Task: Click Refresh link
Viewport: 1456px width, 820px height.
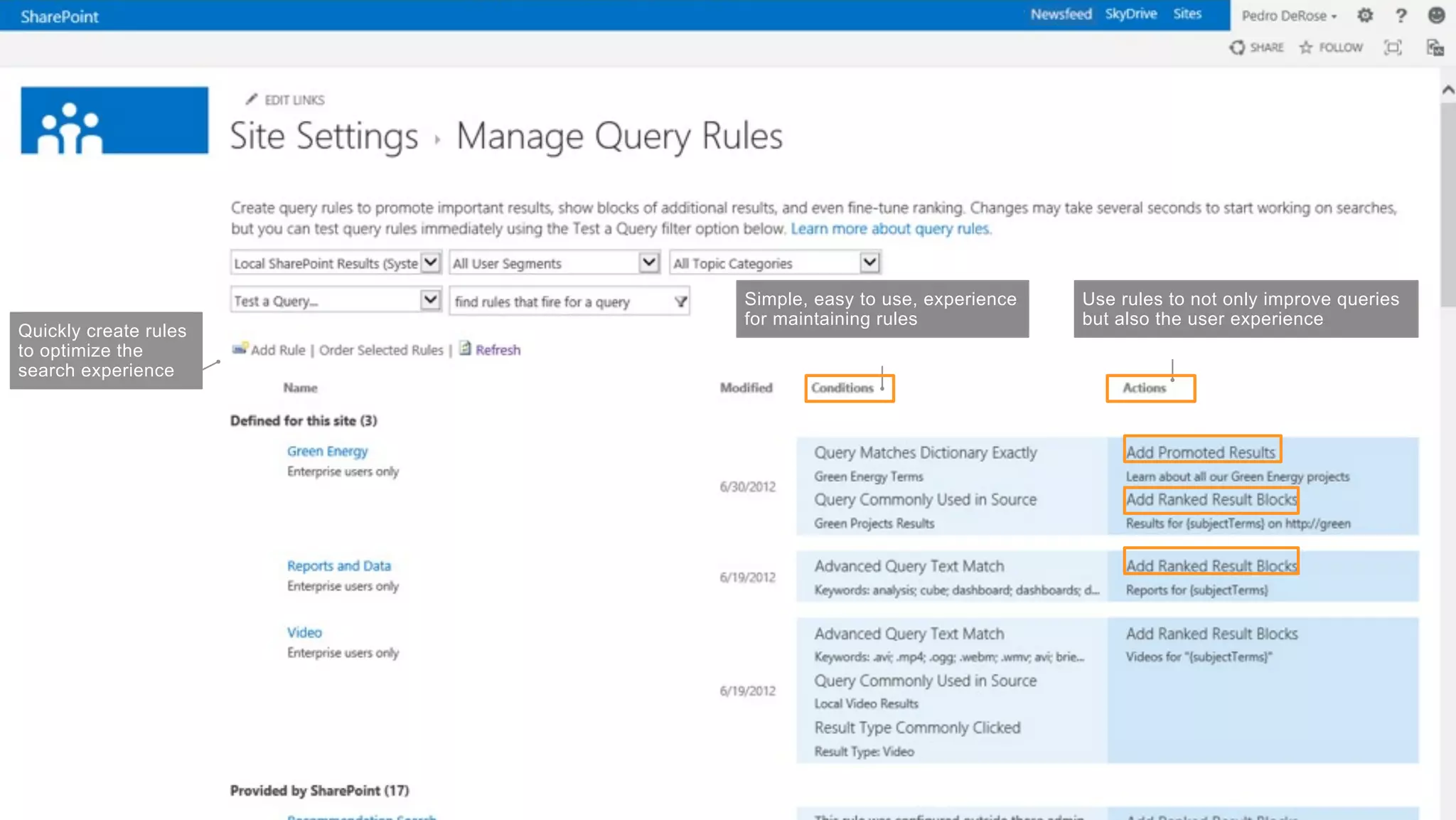Action: [498, 350]
